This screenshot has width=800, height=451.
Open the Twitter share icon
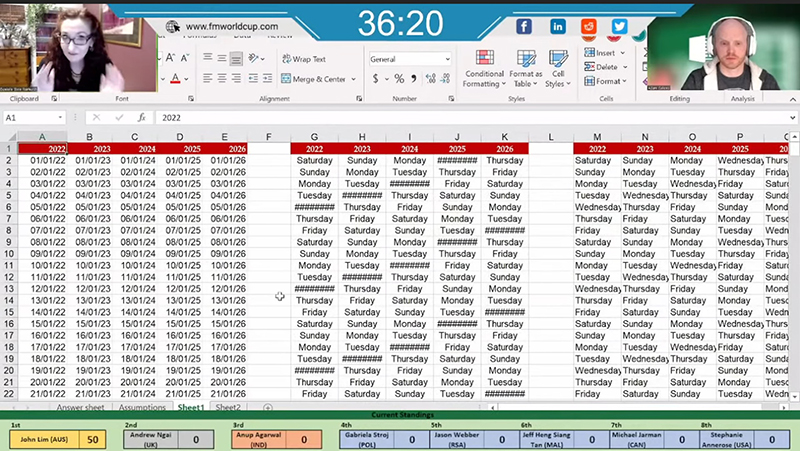coord(619,26)
